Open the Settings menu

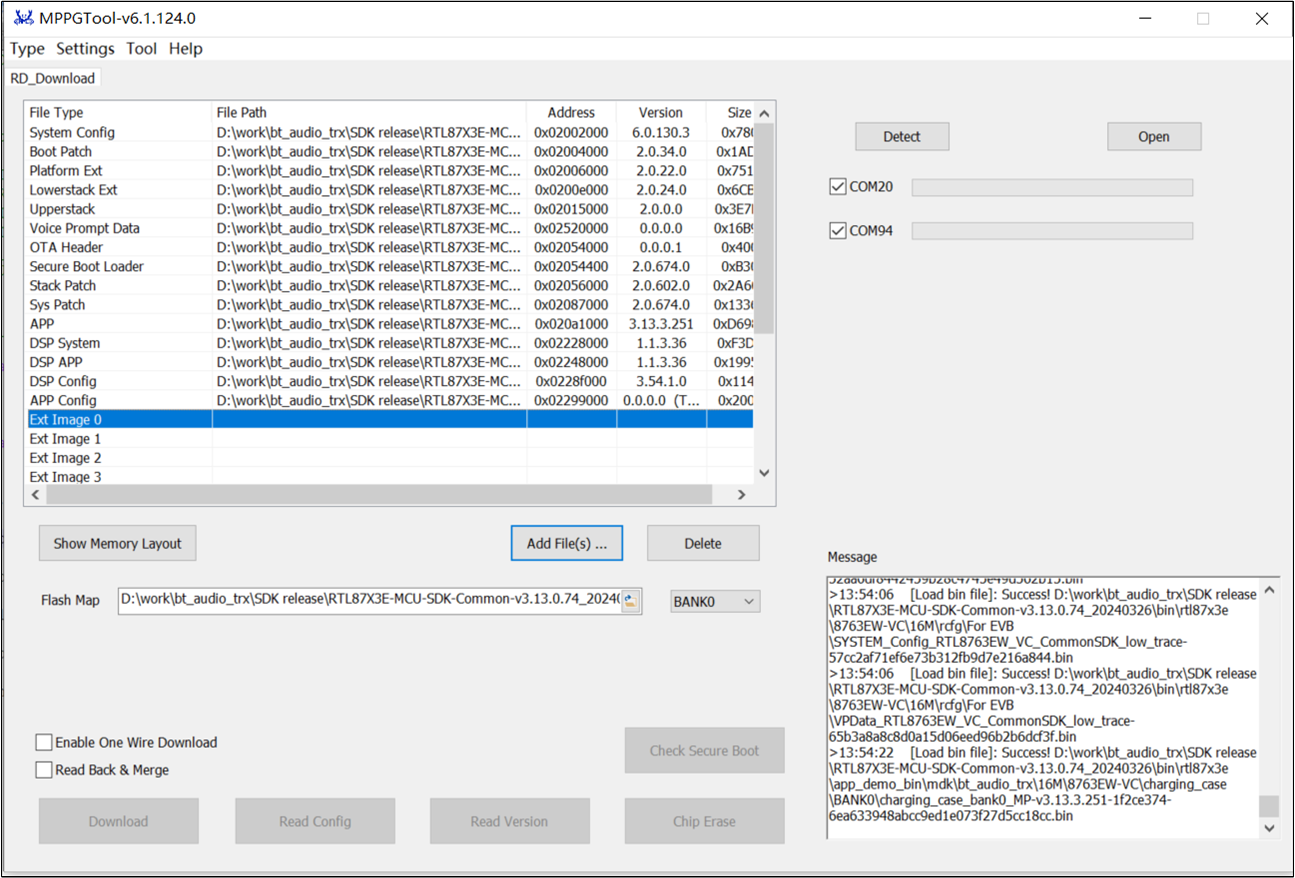(85, 49)
